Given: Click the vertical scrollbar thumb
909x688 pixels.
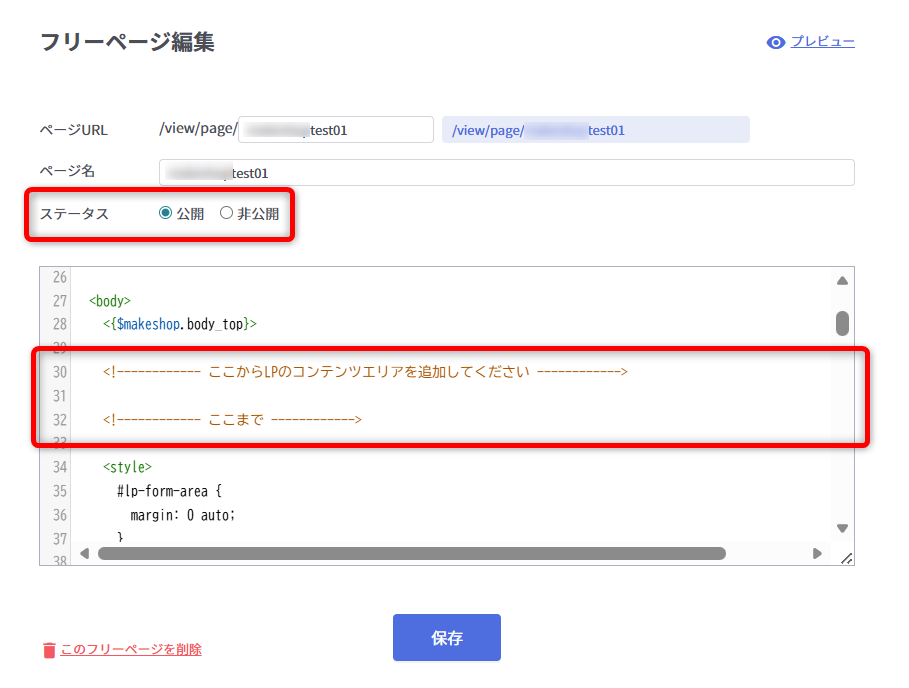Looking at the screenshot, I should tap(842, 322).
